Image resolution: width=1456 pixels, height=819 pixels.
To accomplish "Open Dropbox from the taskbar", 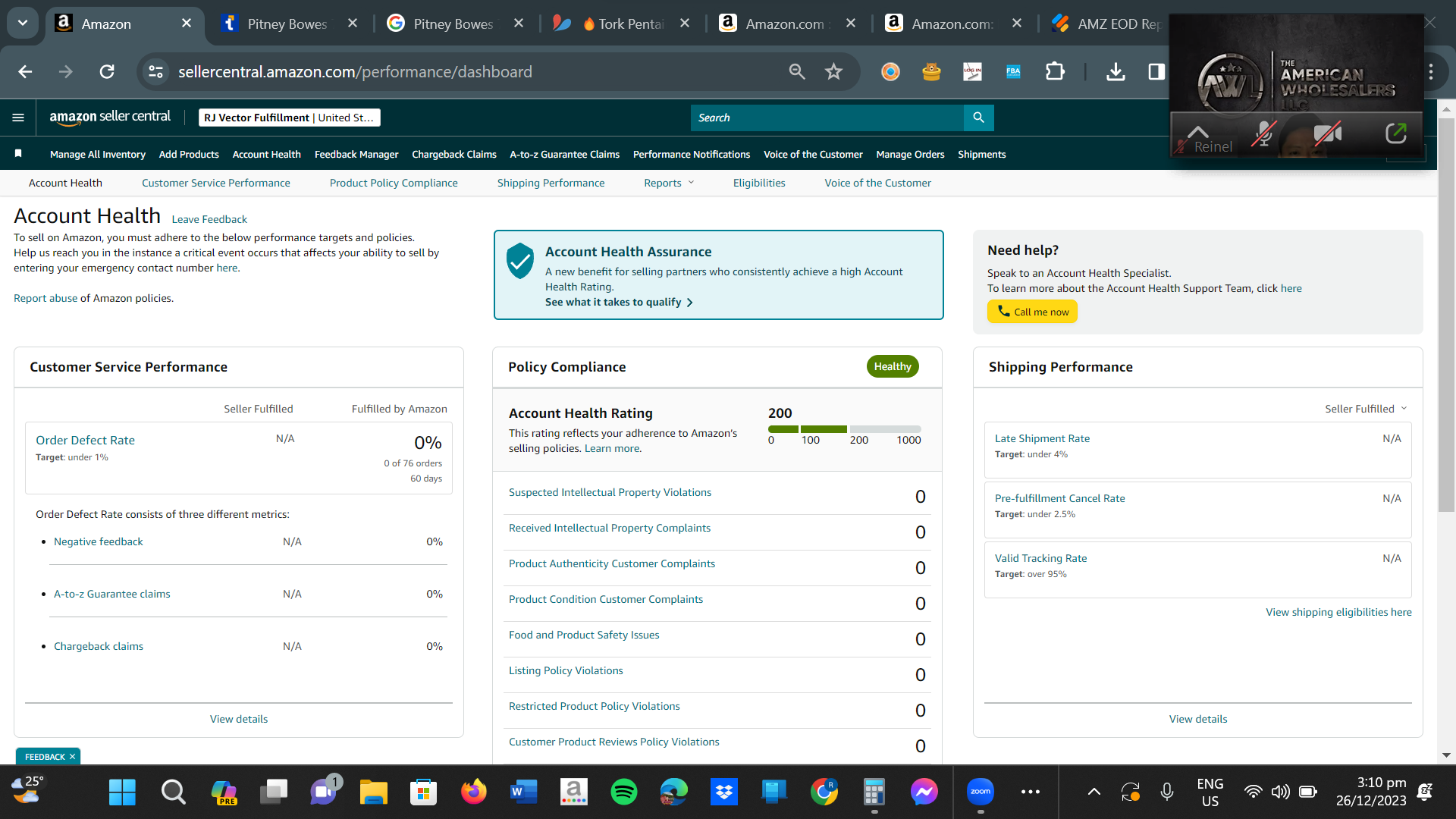I will pos(724,792).
